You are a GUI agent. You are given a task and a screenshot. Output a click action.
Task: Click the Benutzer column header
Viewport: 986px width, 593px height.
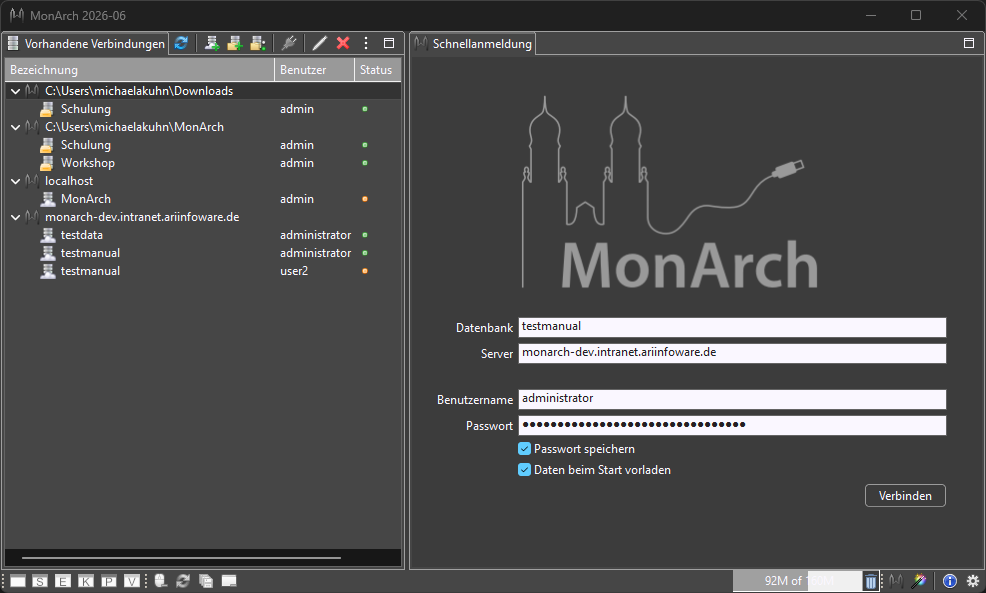click(314, 70)
